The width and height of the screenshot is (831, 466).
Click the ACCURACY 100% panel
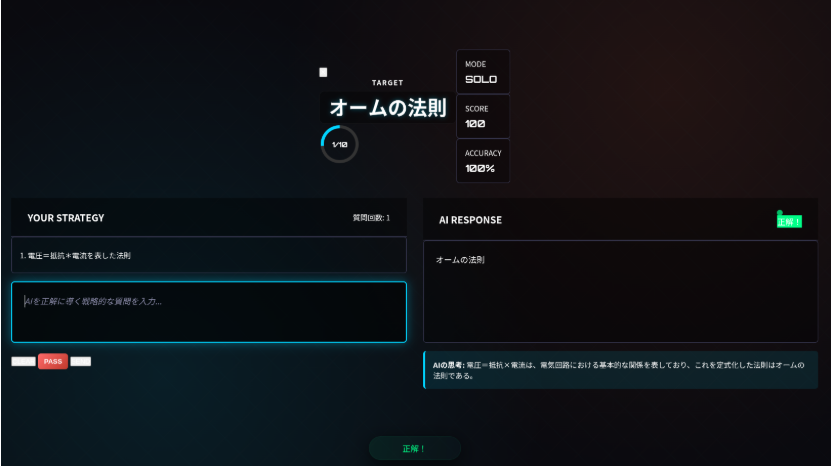tap(483, 161)
